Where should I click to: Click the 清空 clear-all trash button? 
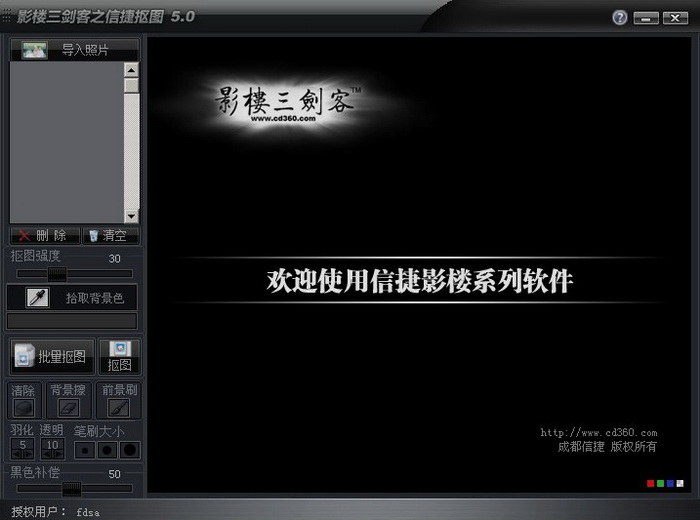(111, 235)
